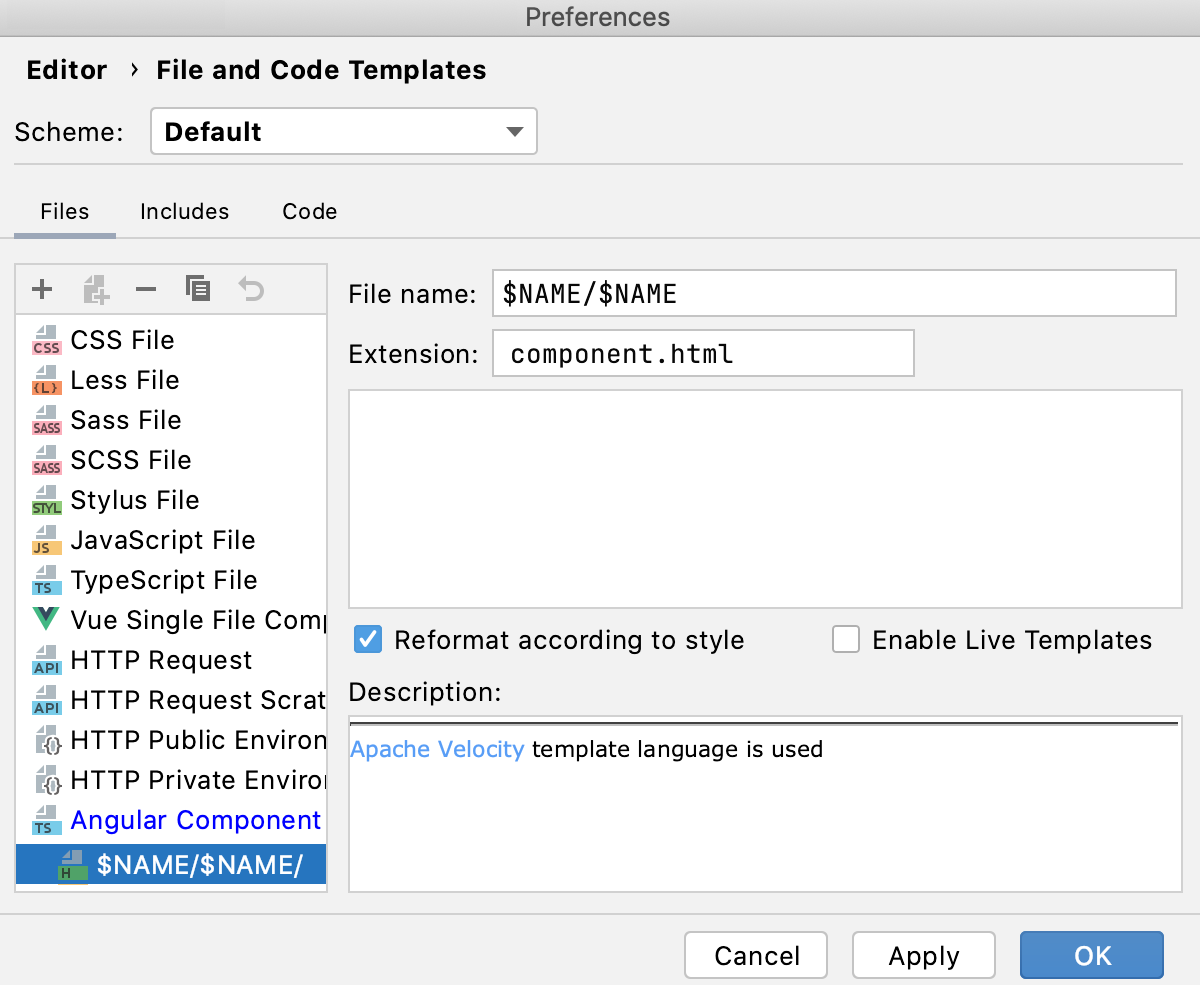Click the Copy Template icon
The width and height of the screenshot is (1200, 985).
click(198, 289)
